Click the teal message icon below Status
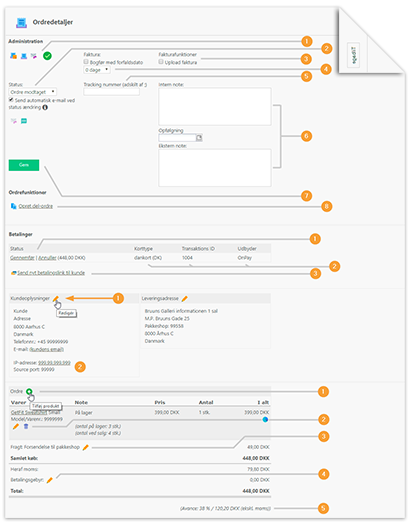 [24, 121]
